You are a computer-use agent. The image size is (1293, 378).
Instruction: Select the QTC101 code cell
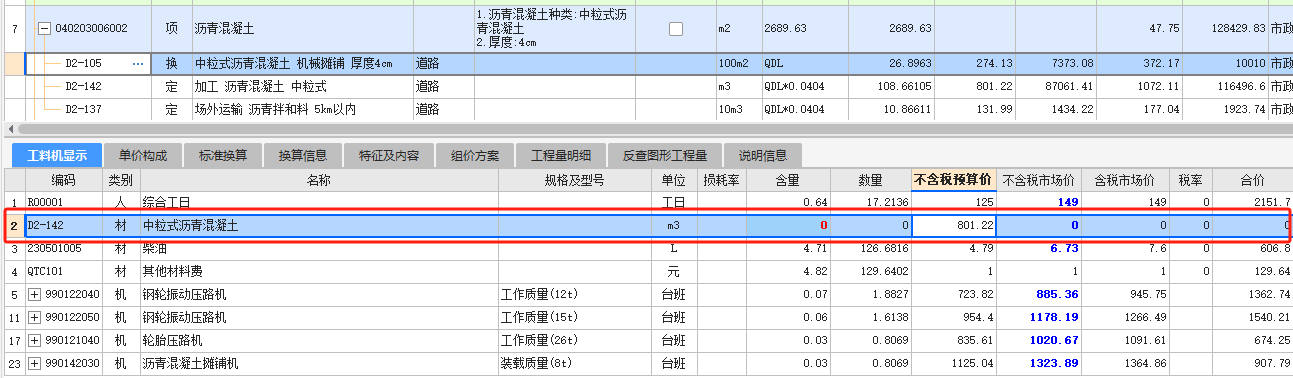[64, 271]
